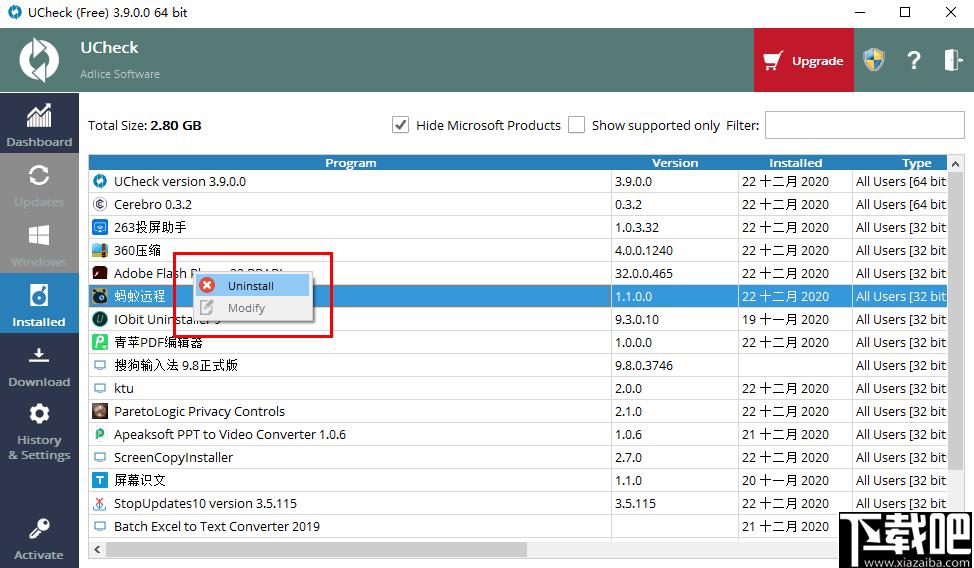Click the 263投屏助手 program icon
This screenshot has width=974, height=568.
[99, 227]
